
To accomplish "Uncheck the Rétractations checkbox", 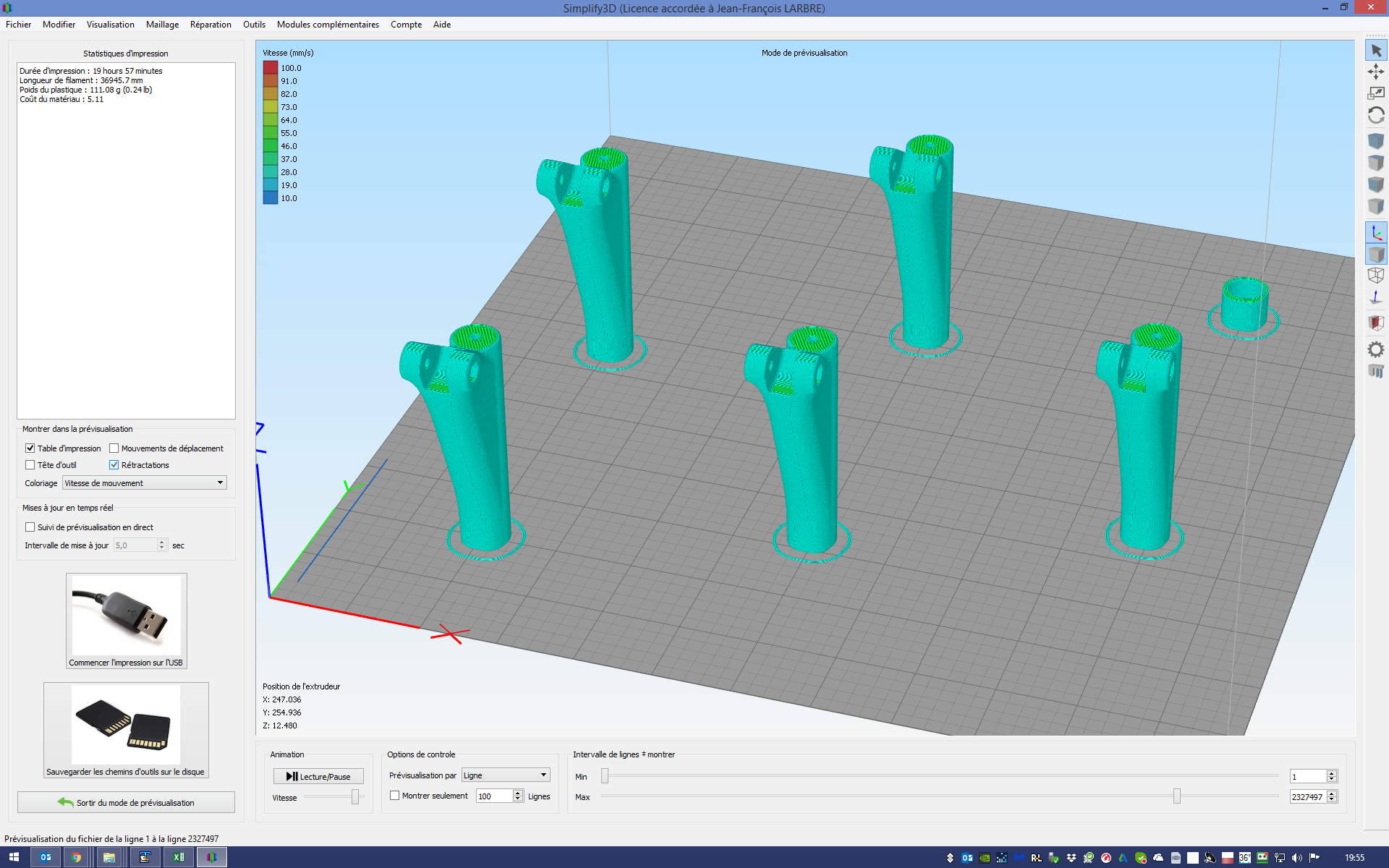I will pos(114,465).
